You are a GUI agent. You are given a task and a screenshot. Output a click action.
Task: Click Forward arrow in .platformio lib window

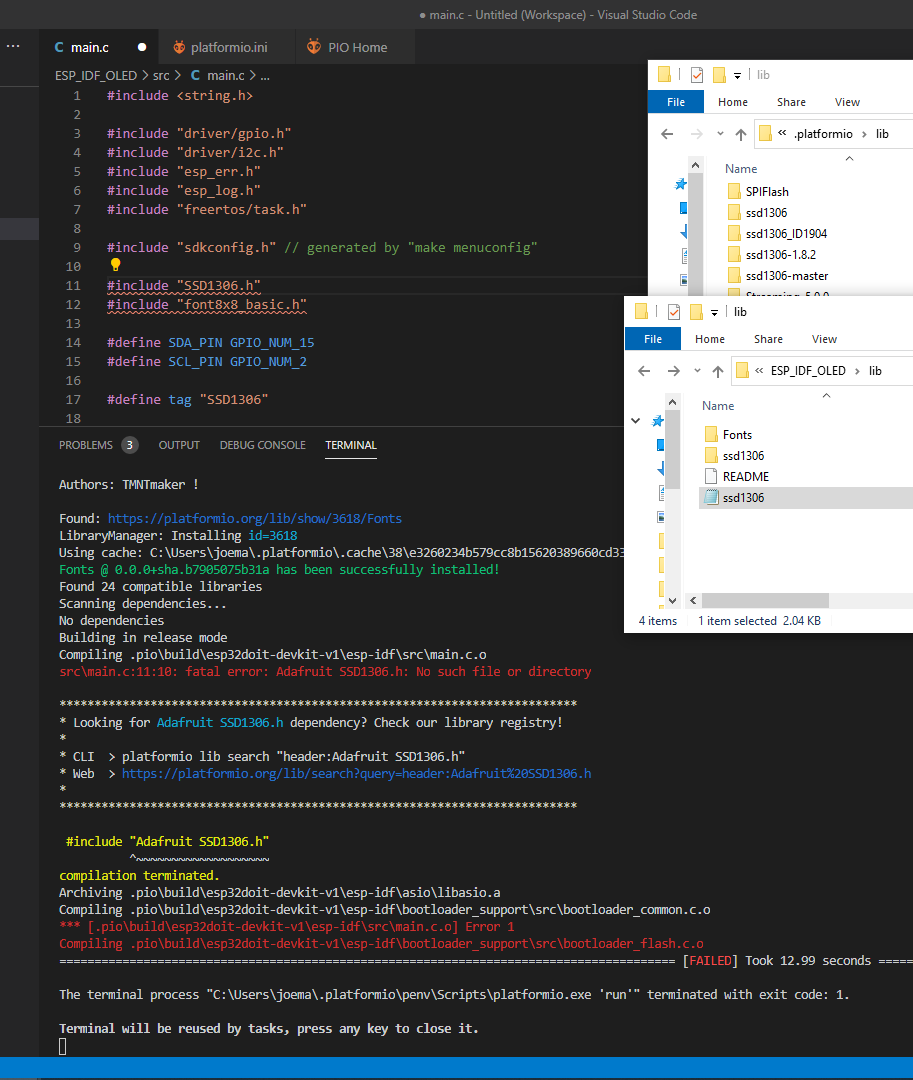click(x=696, y=134)
